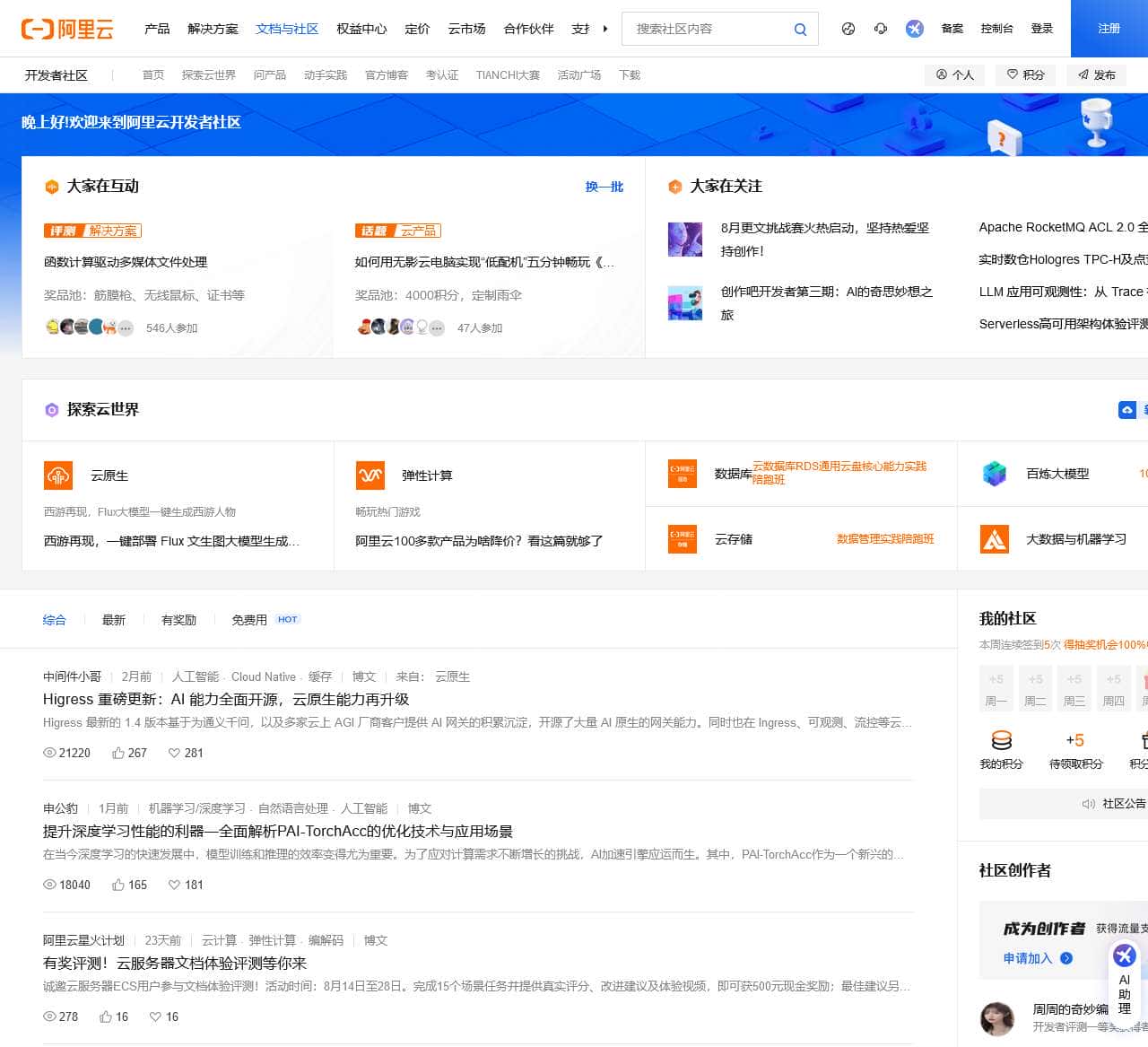Click the 云存储 category icon
Image resolution: width=1148 pixels, height=1047 pixels.
tap(682, 538)
